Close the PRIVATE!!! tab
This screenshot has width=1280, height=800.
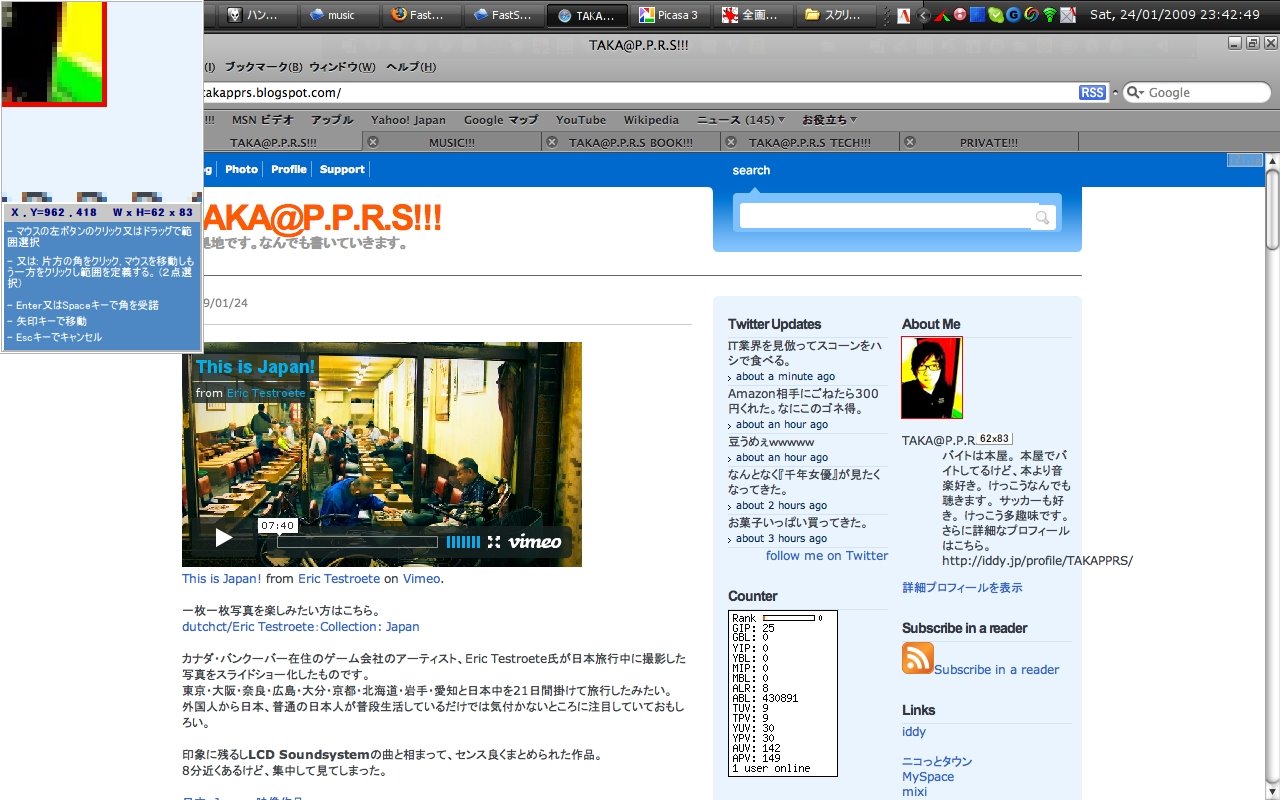click(x=911, y=142)
